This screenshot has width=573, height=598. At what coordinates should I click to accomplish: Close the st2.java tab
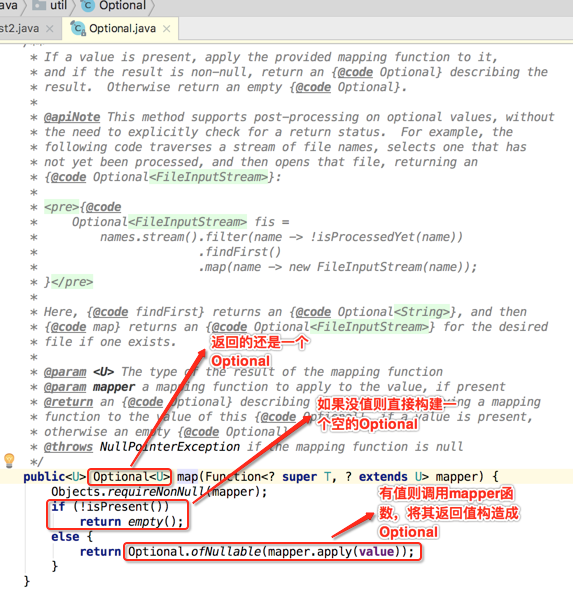click(x=50, y=29)
